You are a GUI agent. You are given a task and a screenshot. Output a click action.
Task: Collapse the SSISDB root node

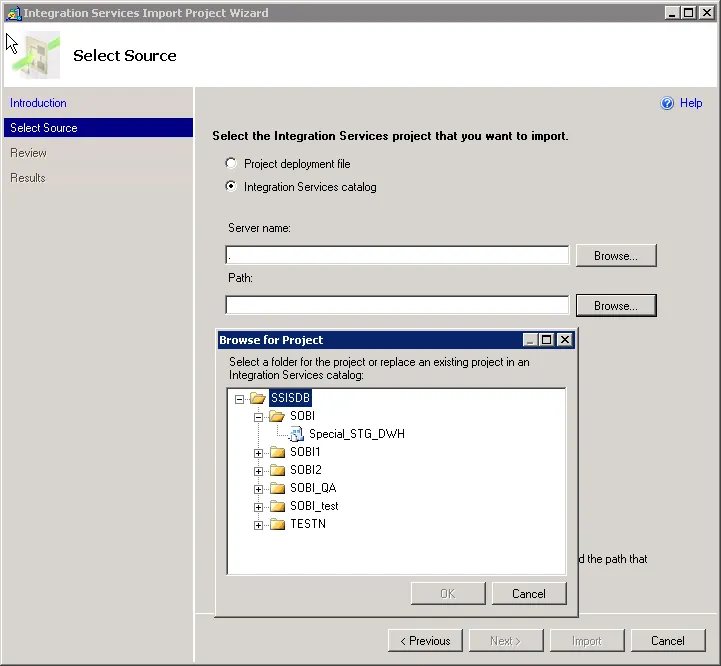239,399
